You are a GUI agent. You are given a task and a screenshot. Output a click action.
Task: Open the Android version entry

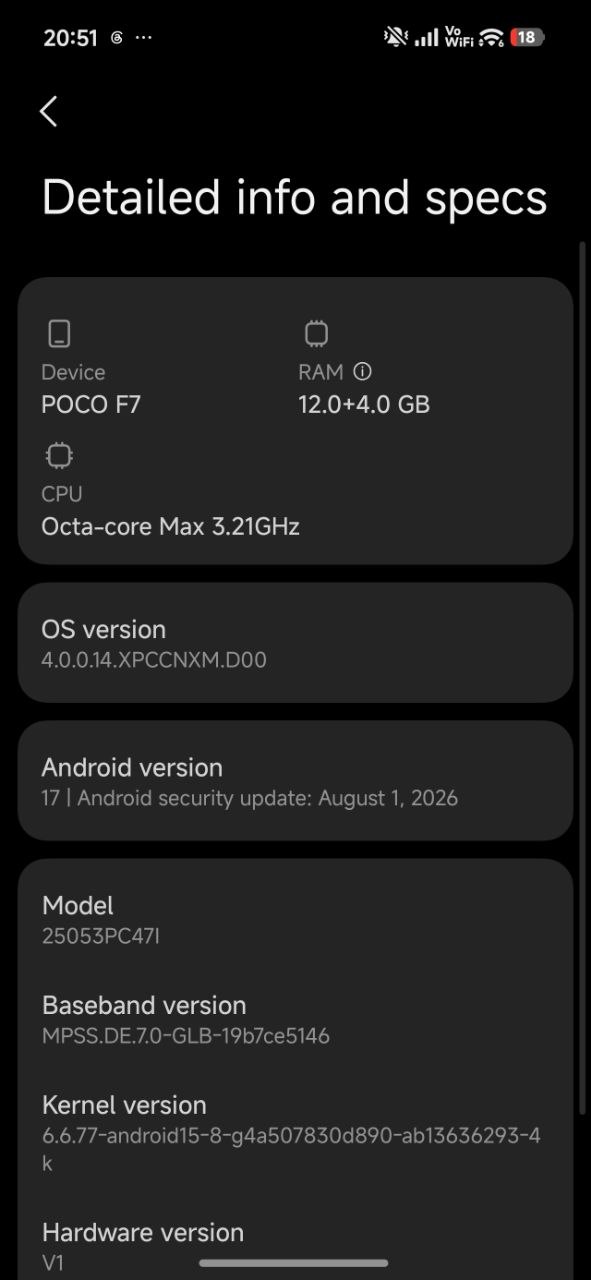click(295, 780)
